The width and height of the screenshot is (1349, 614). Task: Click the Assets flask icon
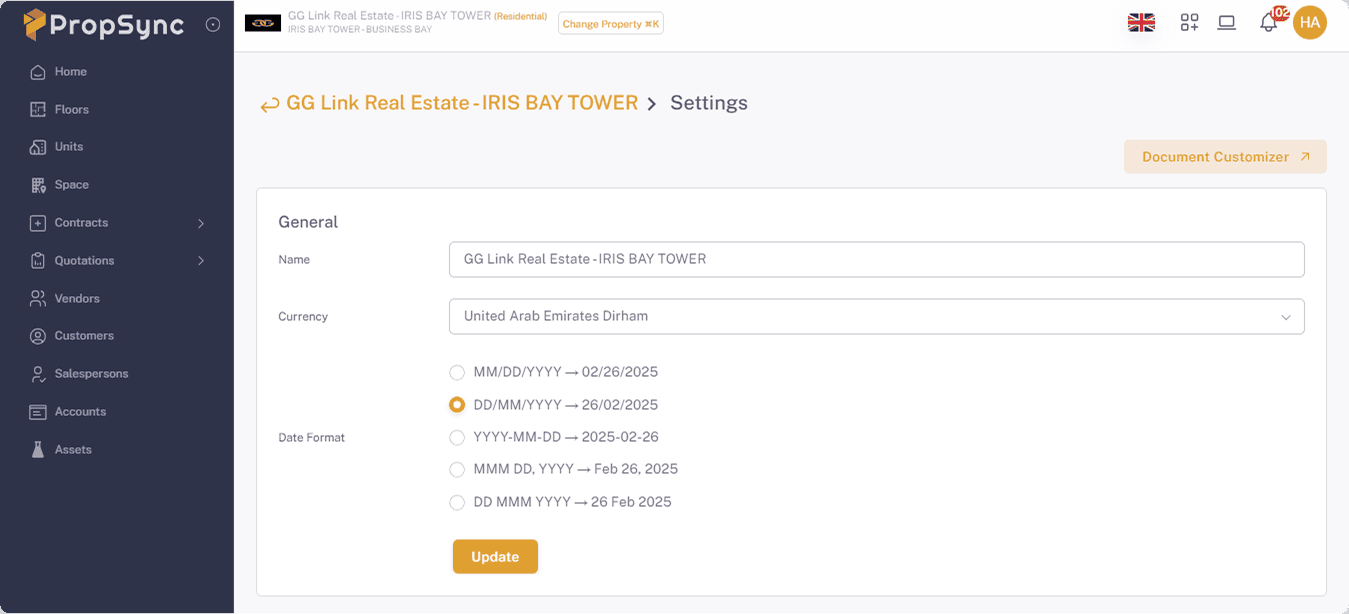pos(38,450)
